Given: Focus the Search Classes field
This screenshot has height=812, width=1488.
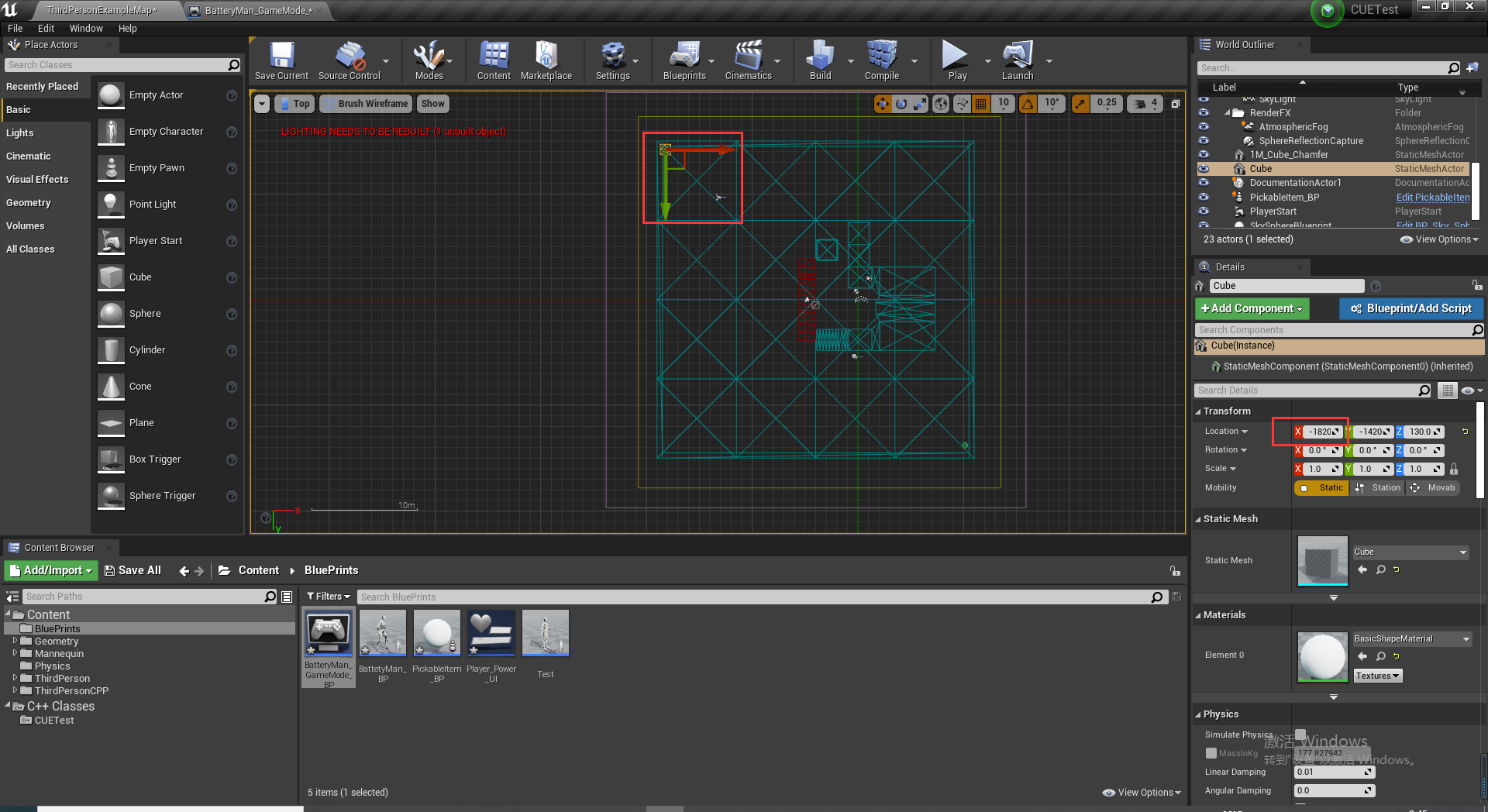Looking at the screenshot, I should [123, 65].
